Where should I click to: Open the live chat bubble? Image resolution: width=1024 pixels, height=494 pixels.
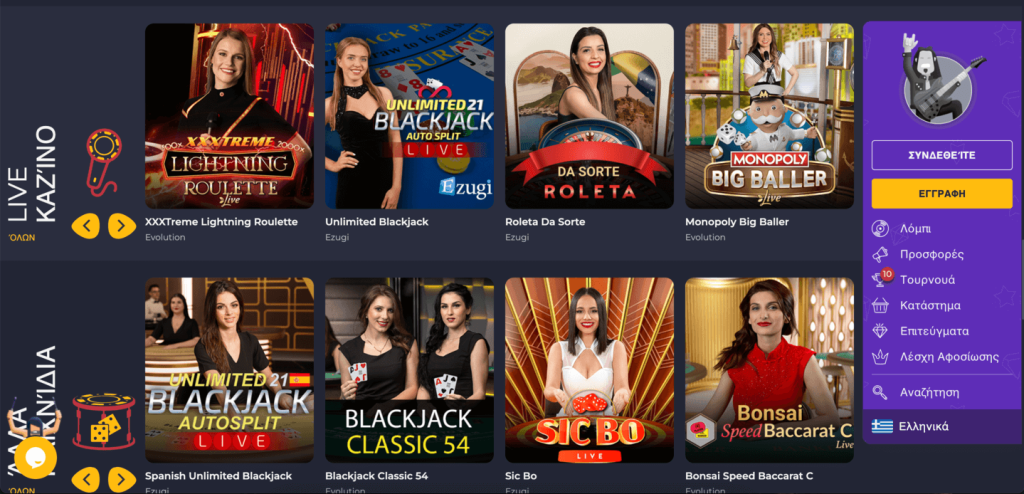click(35, 457)
